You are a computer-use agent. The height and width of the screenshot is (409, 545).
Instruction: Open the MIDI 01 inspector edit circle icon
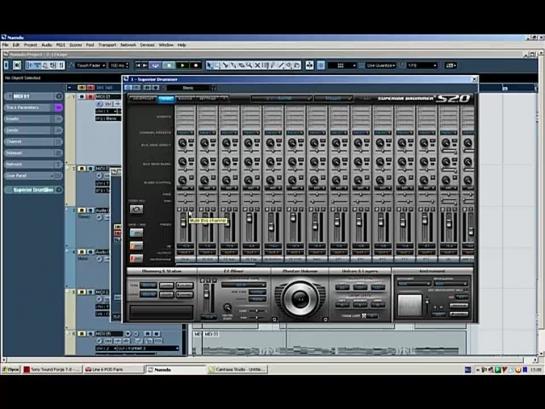pos(59,96)
